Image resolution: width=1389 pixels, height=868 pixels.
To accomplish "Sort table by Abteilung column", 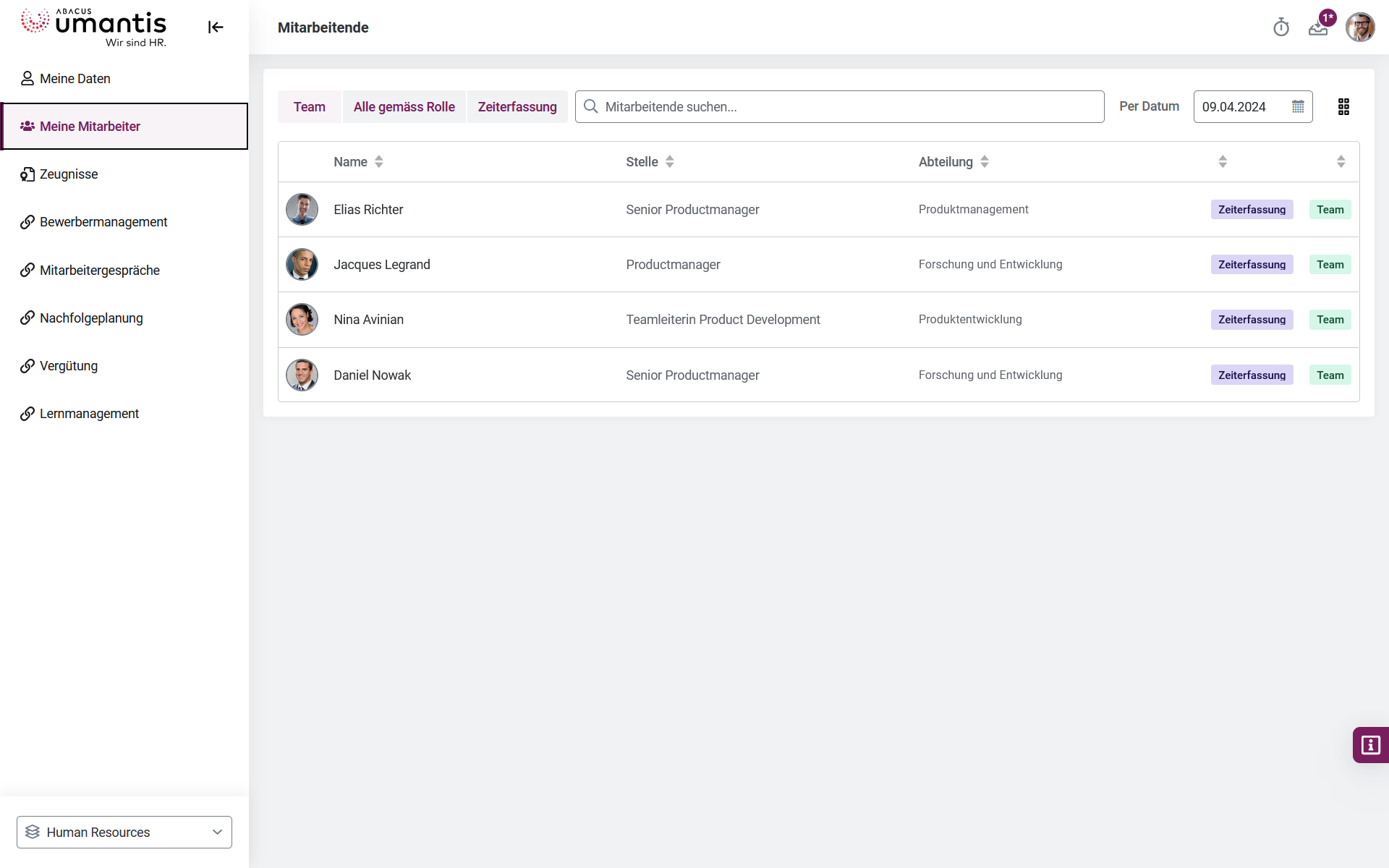I will (984, 162).
